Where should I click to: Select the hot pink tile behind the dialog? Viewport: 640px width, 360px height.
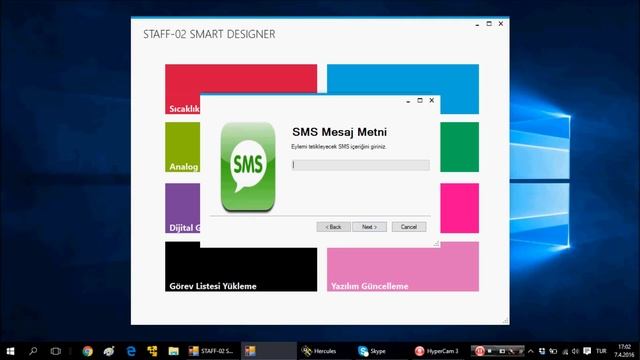(460, 208)
